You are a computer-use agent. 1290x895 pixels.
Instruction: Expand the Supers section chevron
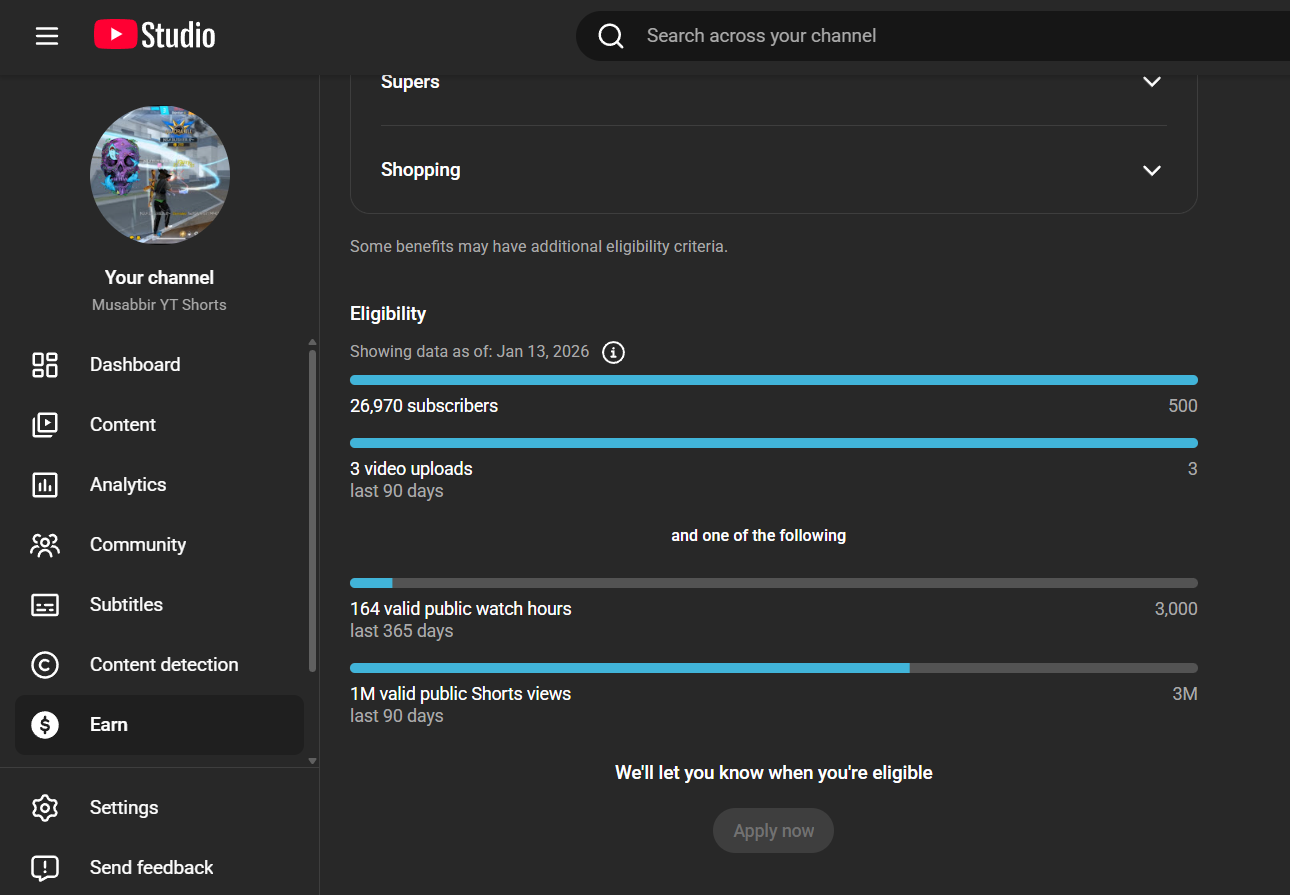1152,82
